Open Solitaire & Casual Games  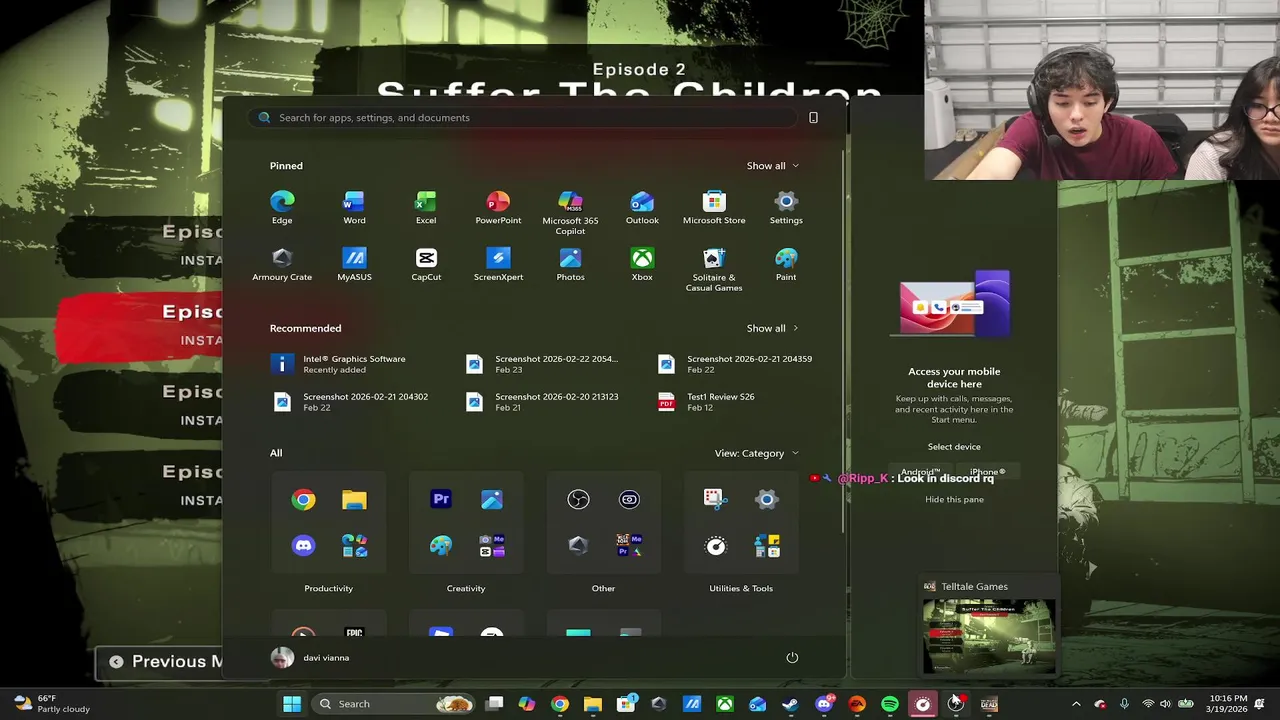714,270
